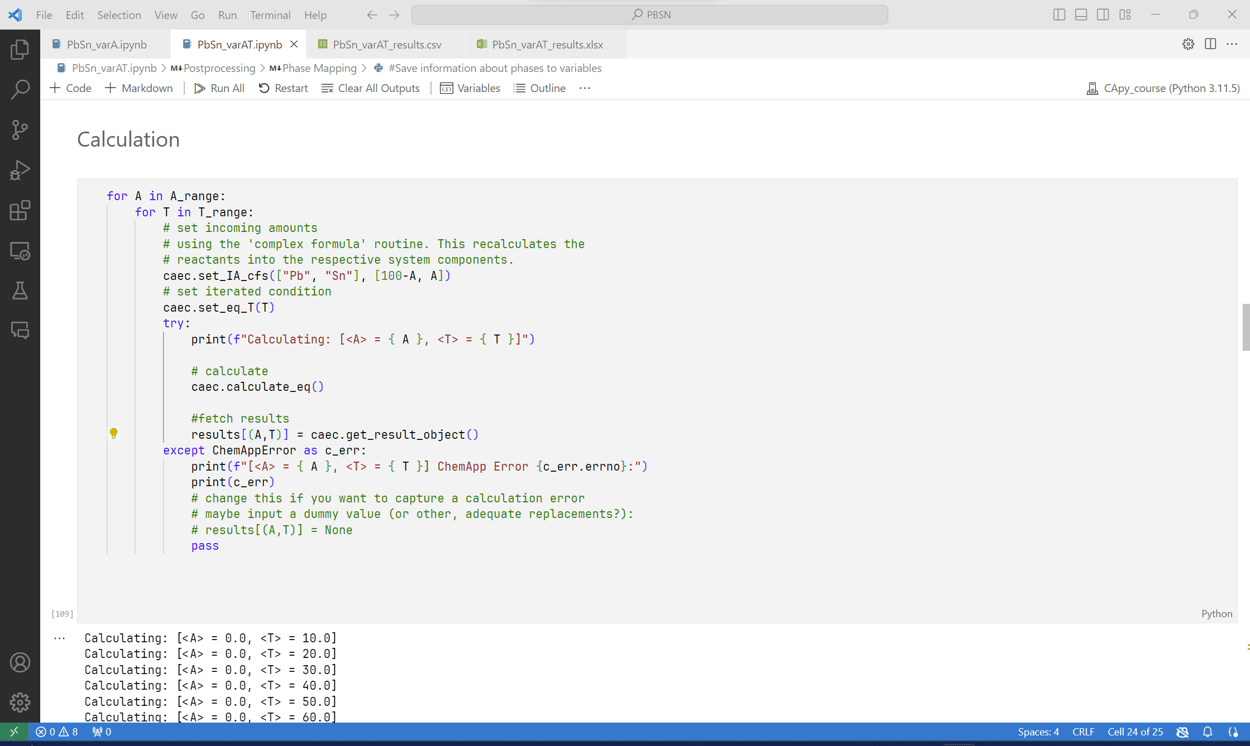
Task: Open the Terminal menu
Action: tap(270, 15)
